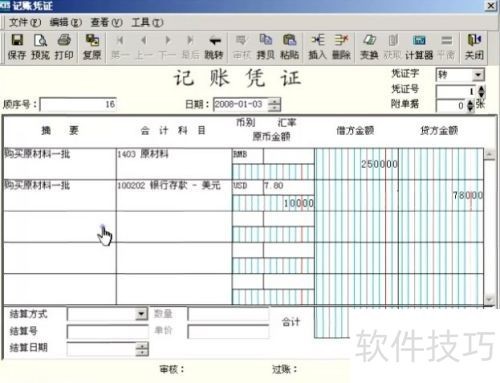This screenshot has height=383, width=500.
Task: Open the 日期 date picker spinner
Action: pyautogui.click(x=274, y=105)
